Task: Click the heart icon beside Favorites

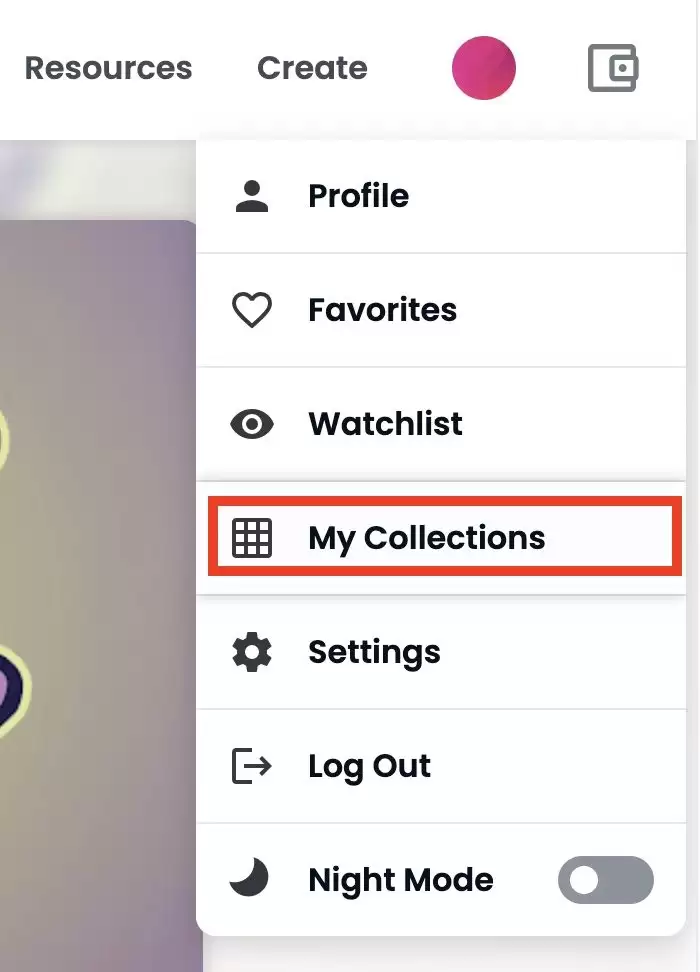Action: pos(252,310)
